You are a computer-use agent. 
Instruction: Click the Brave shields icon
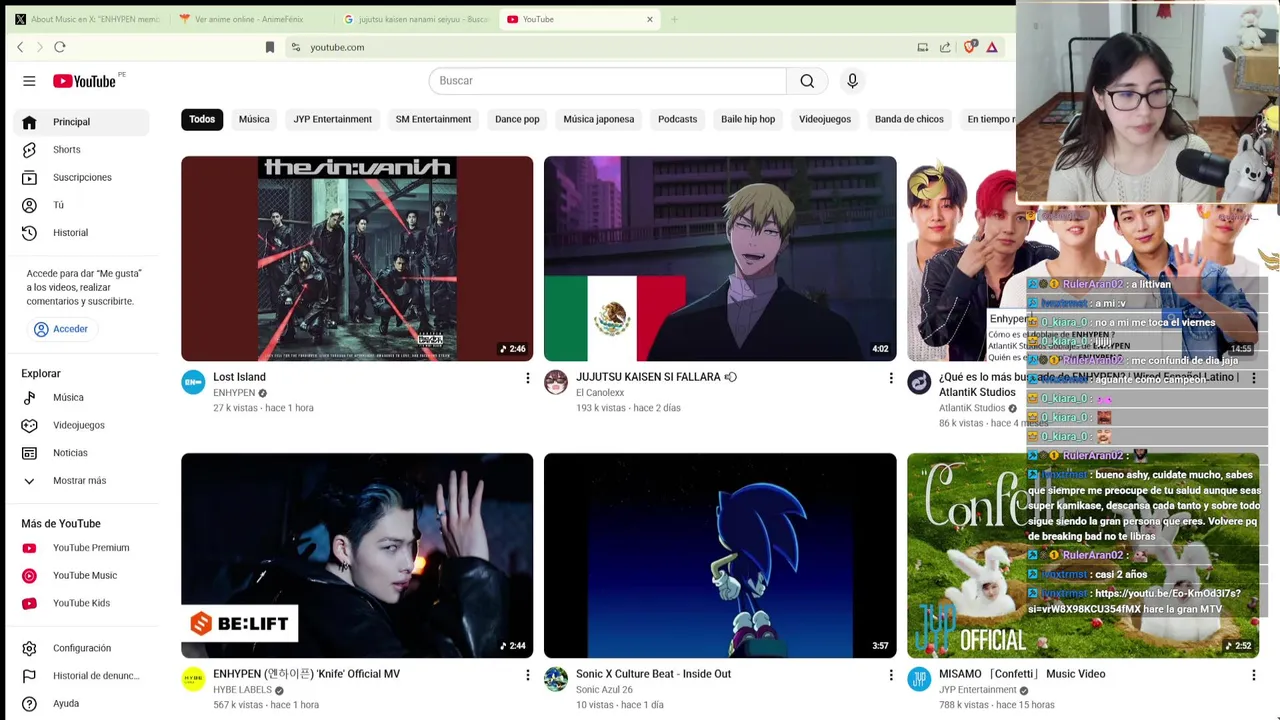969,47
